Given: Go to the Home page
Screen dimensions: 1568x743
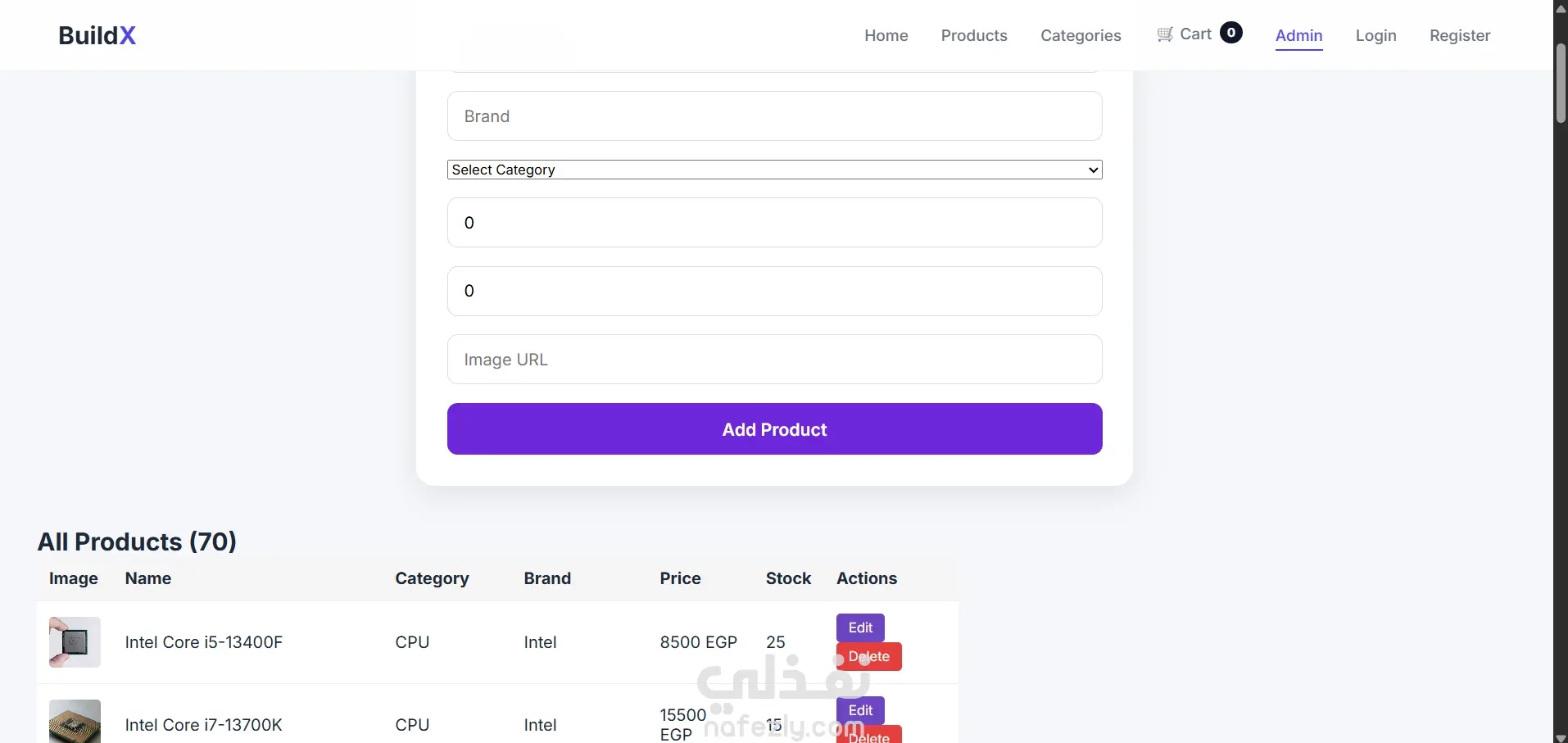Looking at the screenshot, I should click(886, 35).
